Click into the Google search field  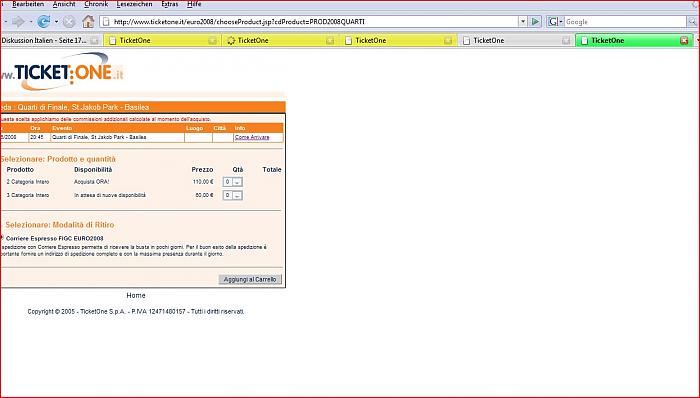tap(625, 21)
